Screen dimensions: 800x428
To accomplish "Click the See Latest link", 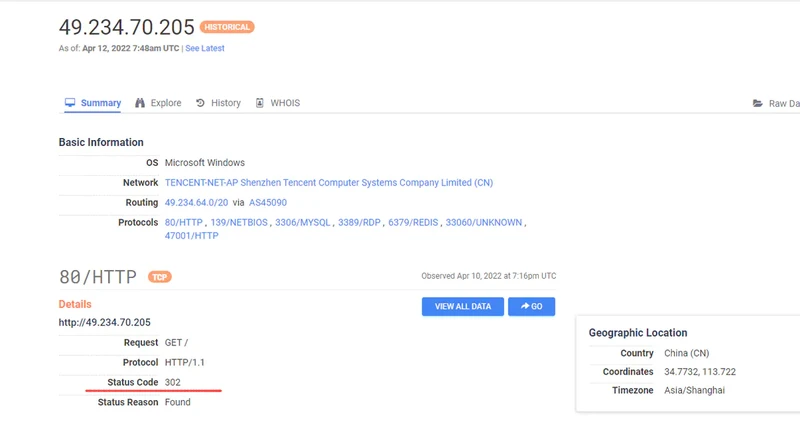I will tap(205, 48).
